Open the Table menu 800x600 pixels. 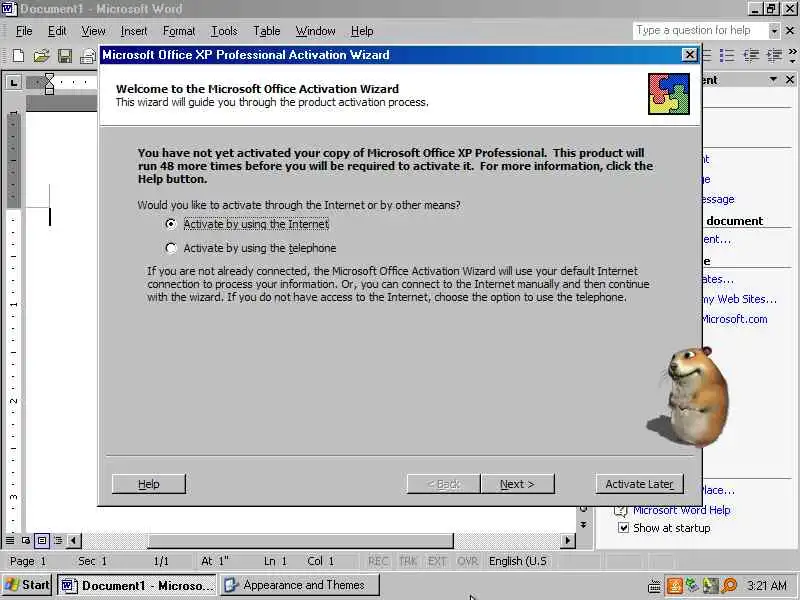[267, 31]
